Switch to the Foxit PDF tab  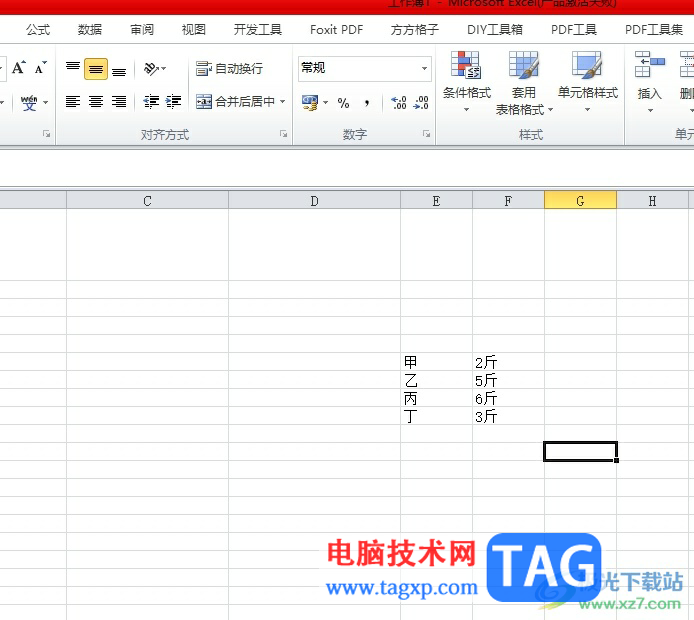point(336,30)
